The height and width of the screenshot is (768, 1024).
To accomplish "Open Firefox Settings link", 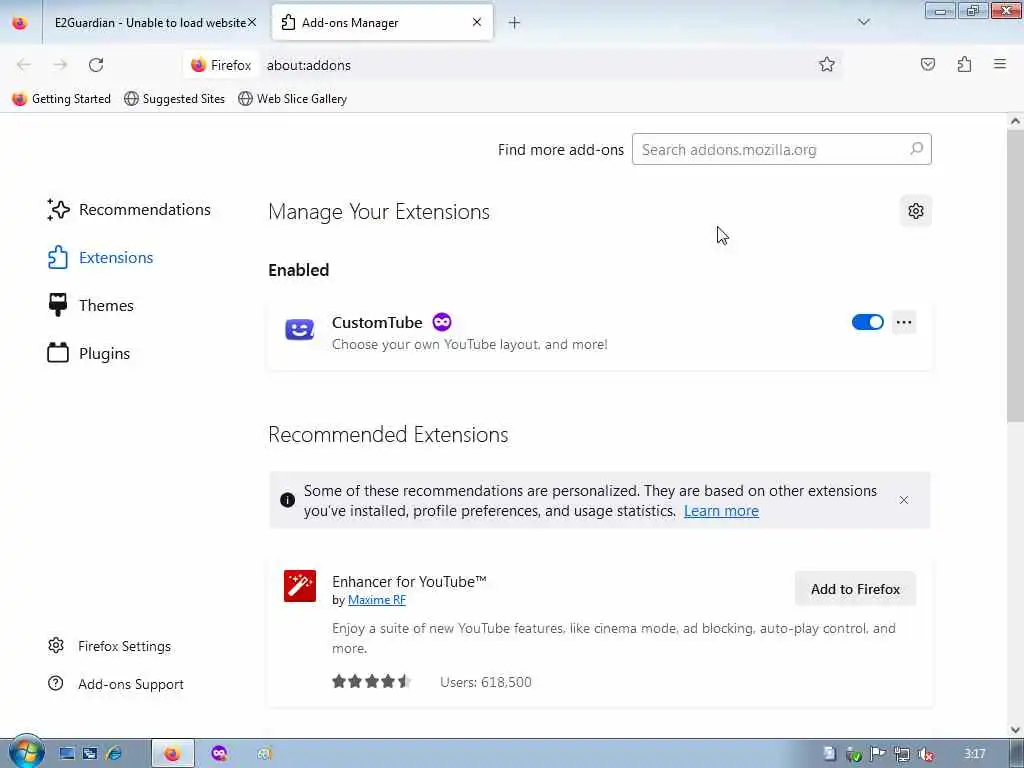I will (x=109, y=646).
